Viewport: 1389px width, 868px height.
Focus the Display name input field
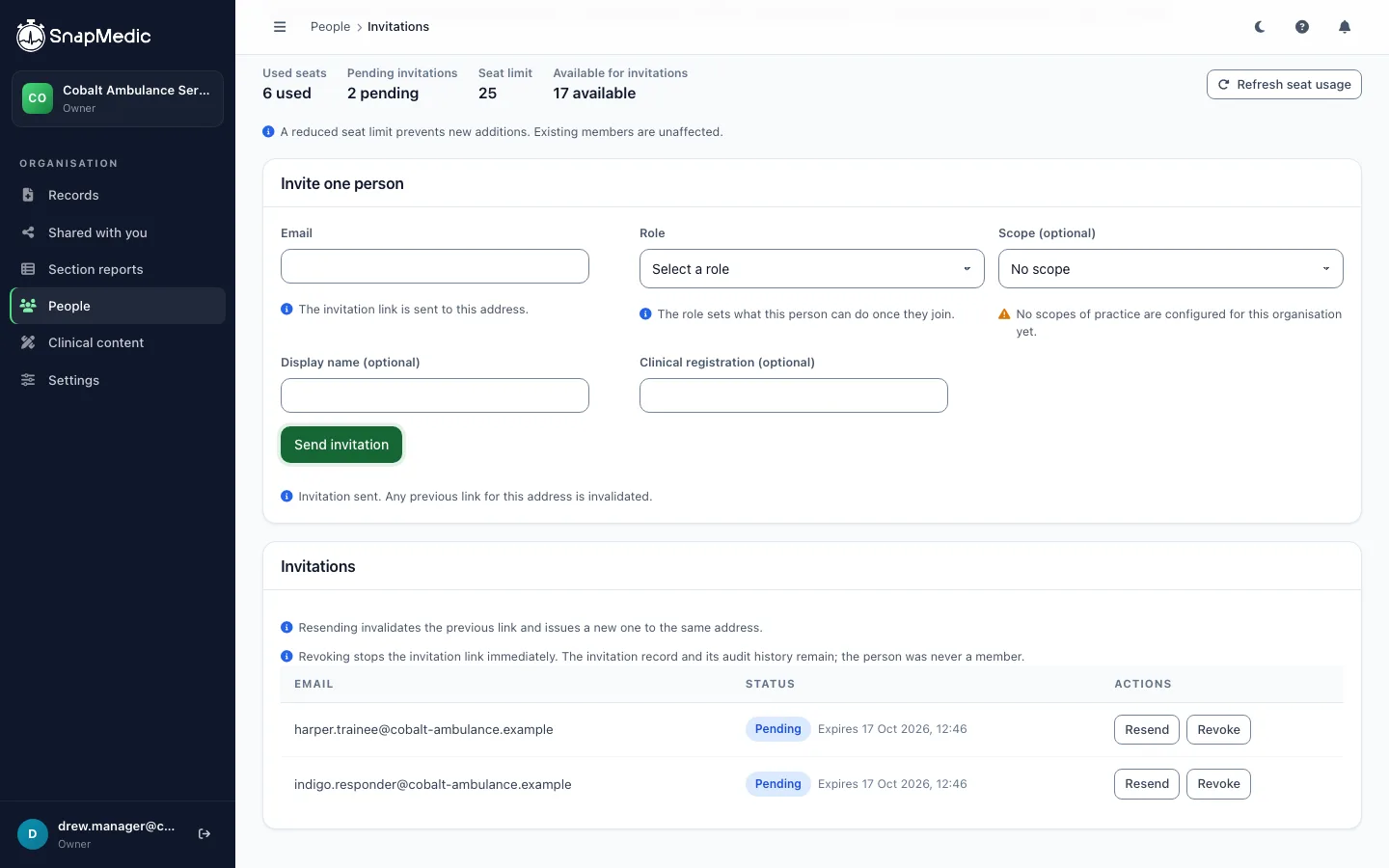coord(435,395)
